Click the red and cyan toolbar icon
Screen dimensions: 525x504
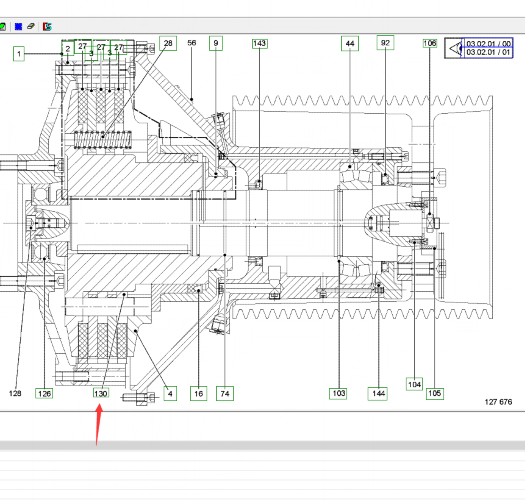coord(47,26)
